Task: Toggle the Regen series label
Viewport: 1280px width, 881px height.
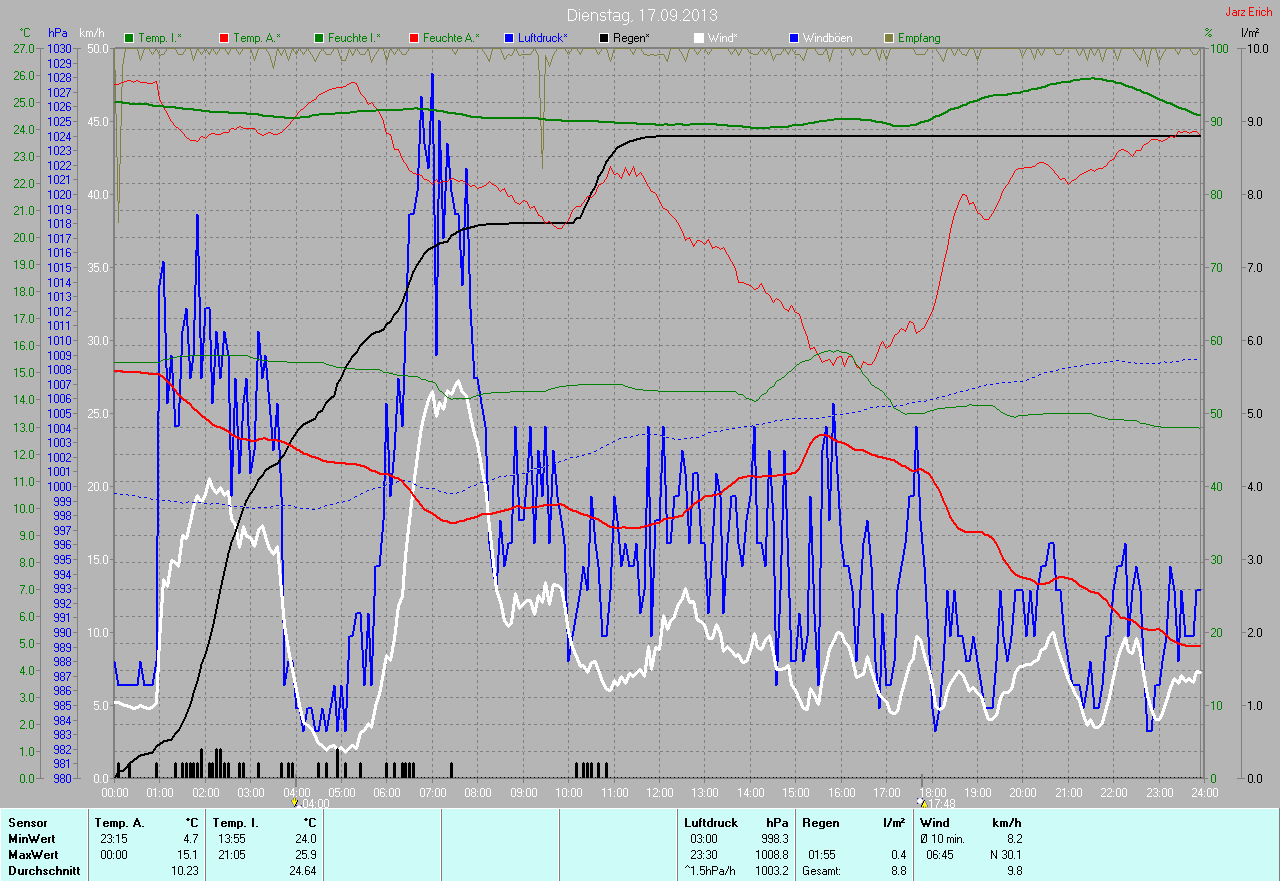Action: 631,38
